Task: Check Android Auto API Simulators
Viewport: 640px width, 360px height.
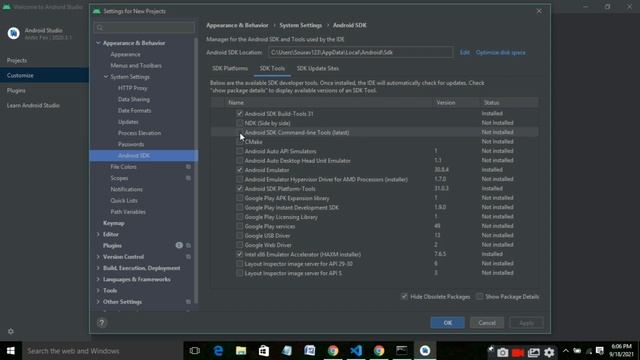Action: [x=240, y=151]
